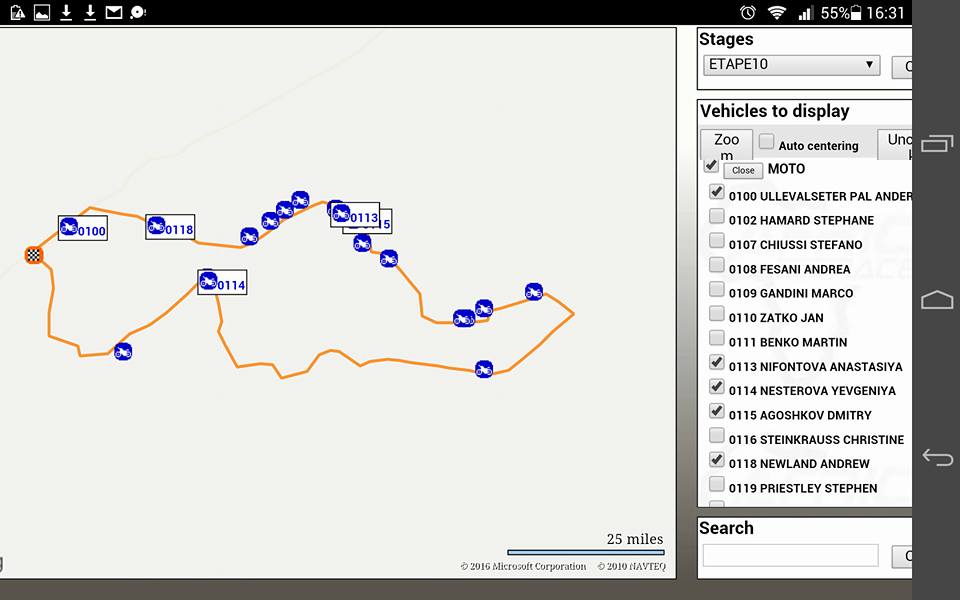Click the 25 miles map scale bar
Screen dimensions: 960x600
(x=585, y=551)
